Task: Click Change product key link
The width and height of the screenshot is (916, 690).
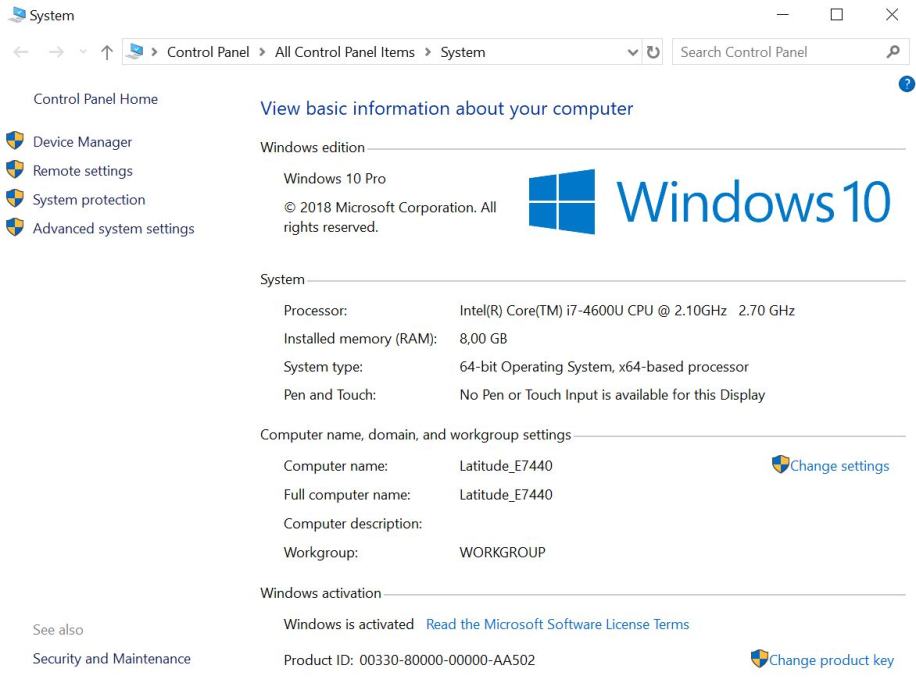Action: point(831,660)
